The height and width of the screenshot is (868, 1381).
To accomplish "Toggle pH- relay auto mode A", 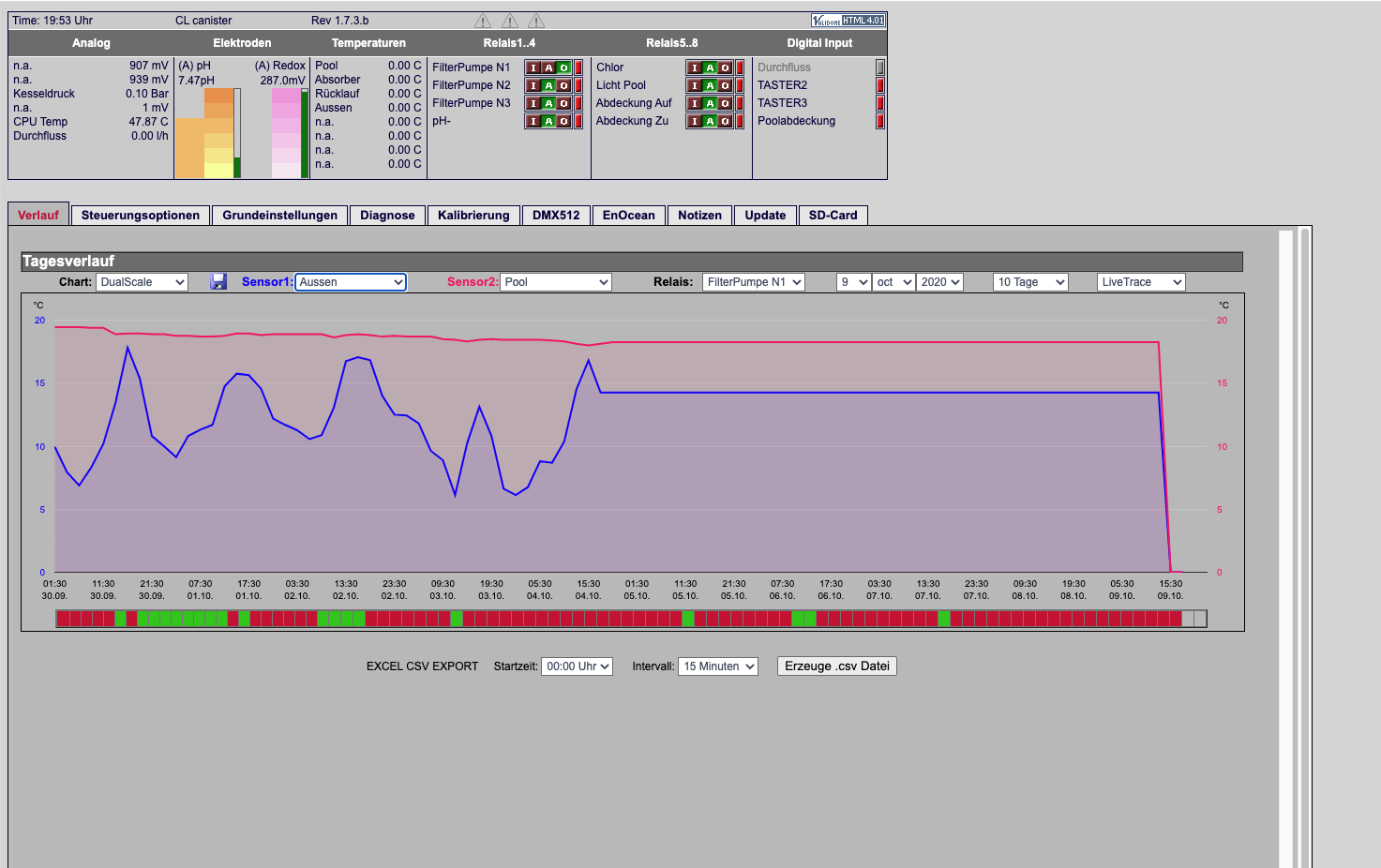I will (x=548, y=121).
